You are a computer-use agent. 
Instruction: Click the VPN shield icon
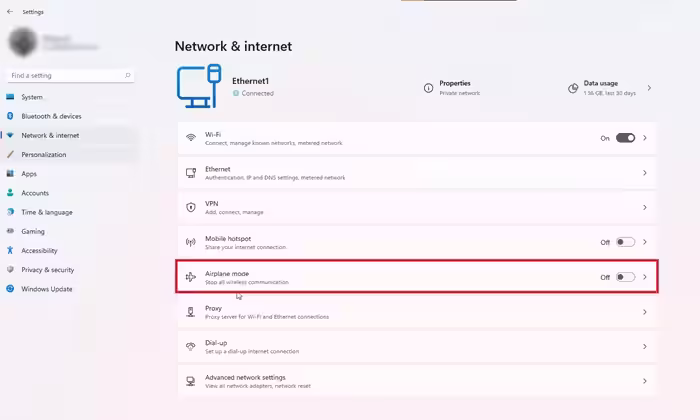coord(191,207)
